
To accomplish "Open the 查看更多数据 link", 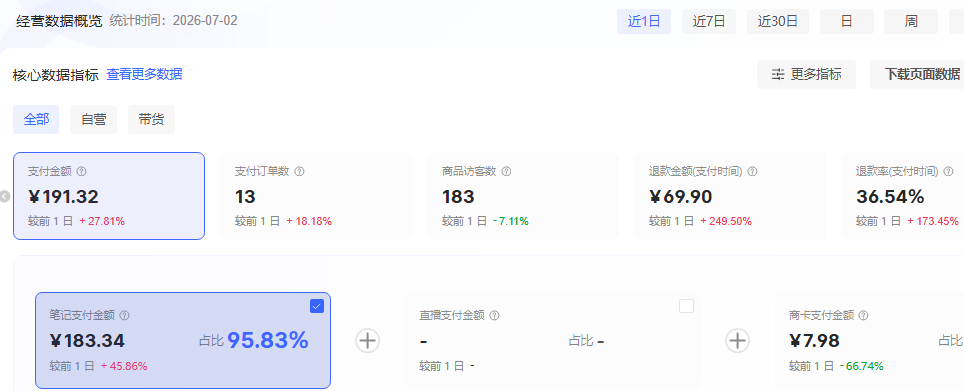I will tap(144, 74).
